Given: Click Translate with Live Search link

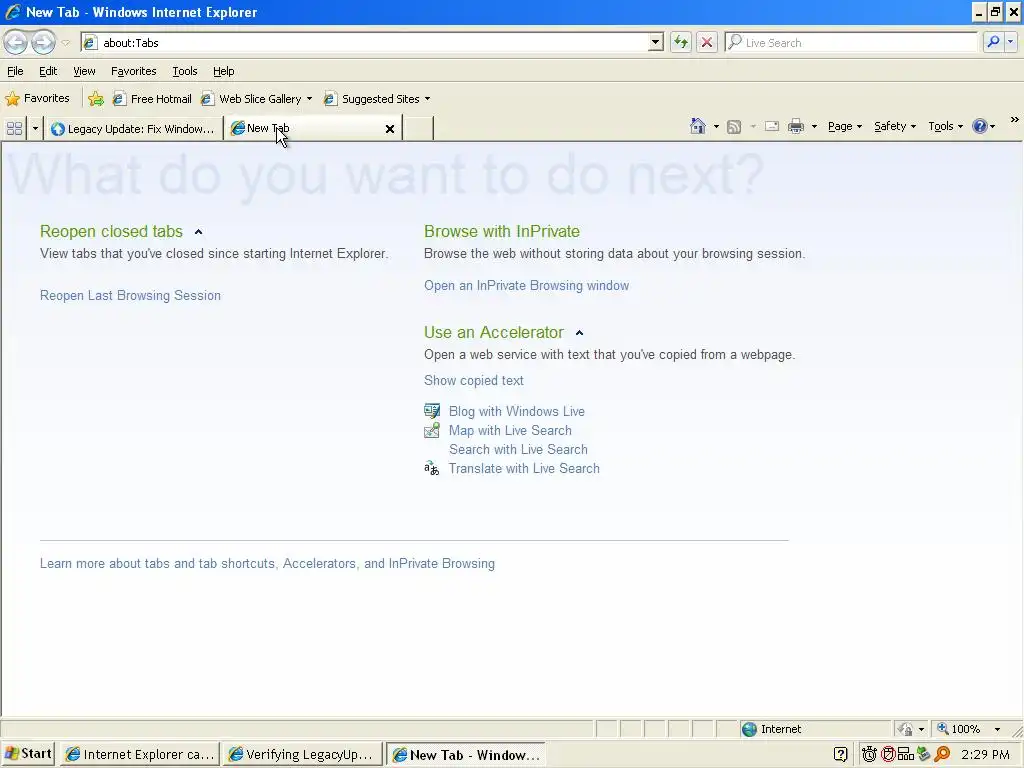Looking at the screenshot, I should (524, 468).
